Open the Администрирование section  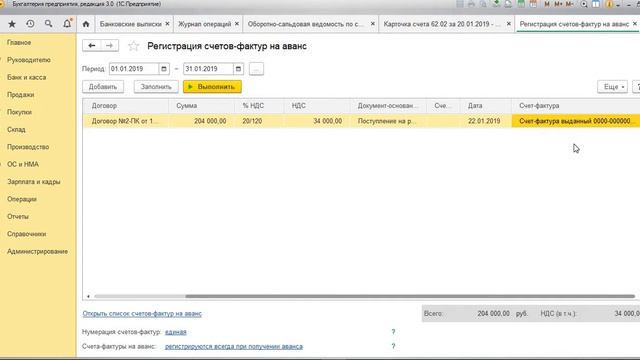37,251
